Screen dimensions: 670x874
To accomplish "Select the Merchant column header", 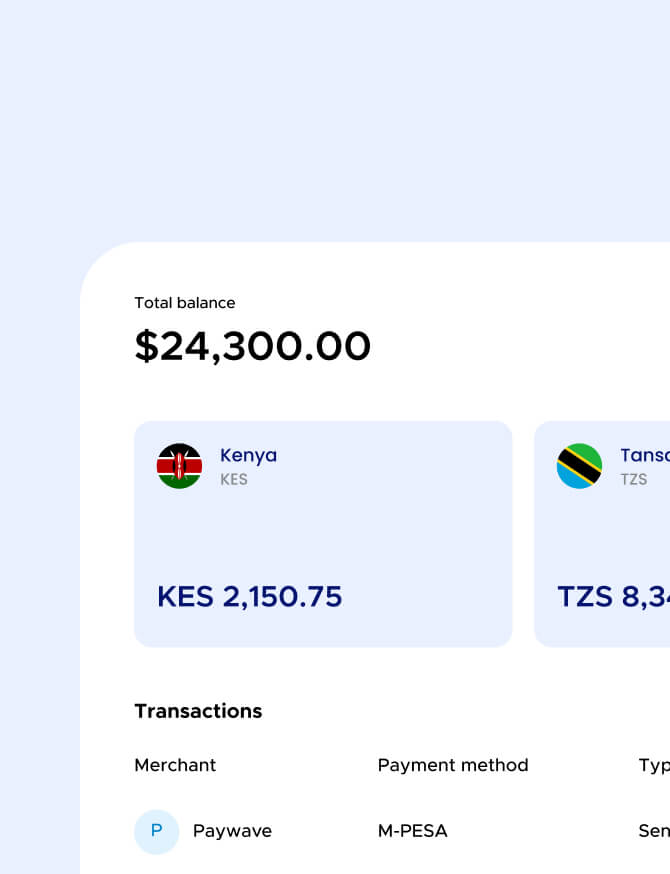I will 175,765.
